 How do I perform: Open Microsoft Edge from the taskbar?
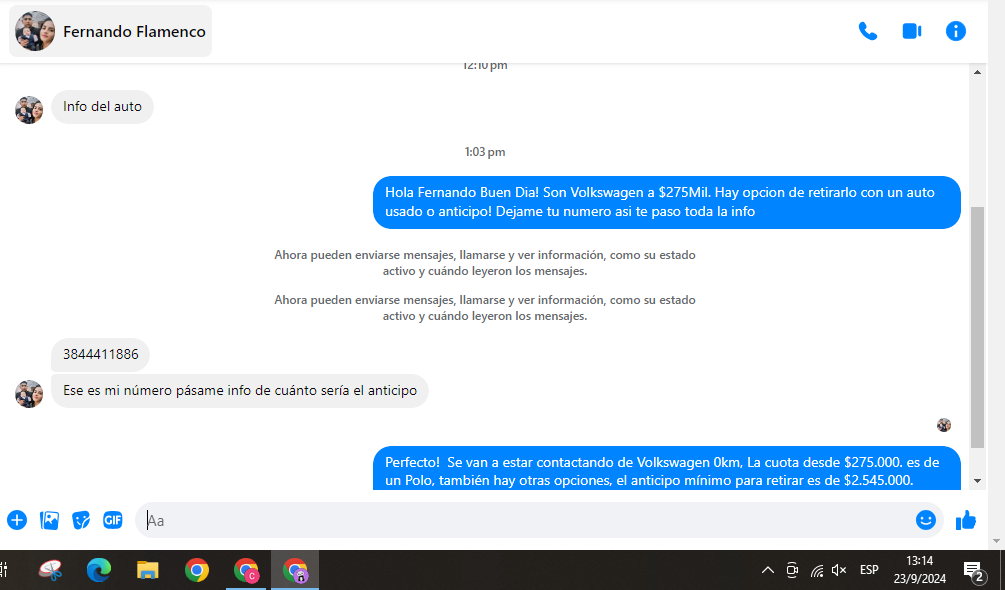click(99, 570)
